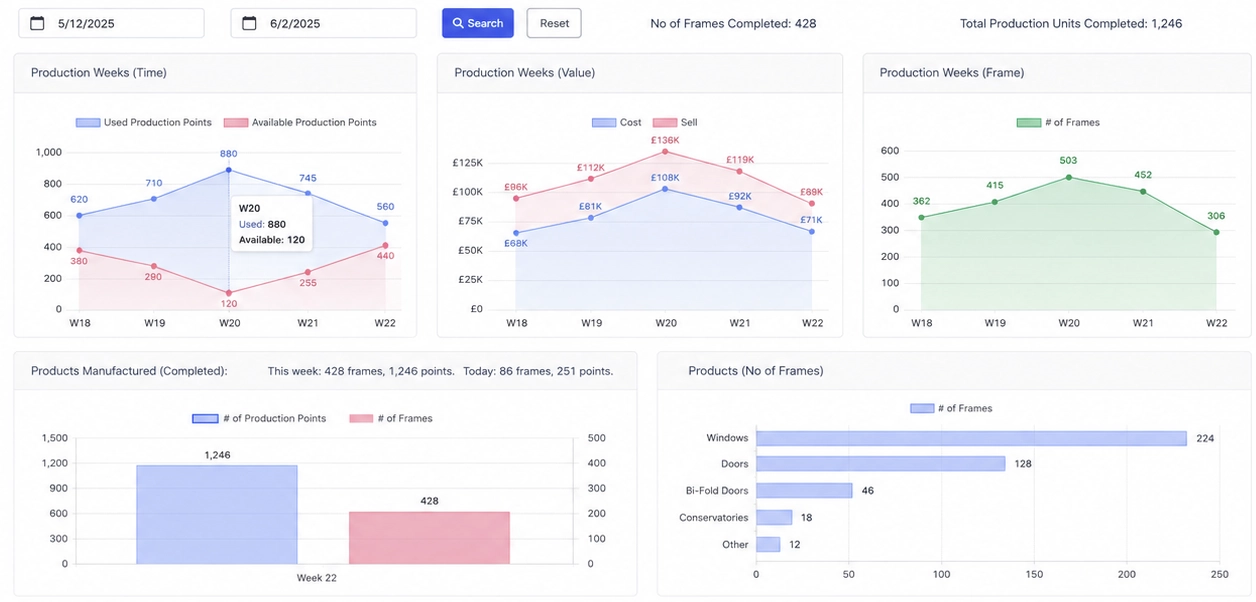
Task: Click the 6/2/2025 end date field
Action: click(x=323, y=23)
